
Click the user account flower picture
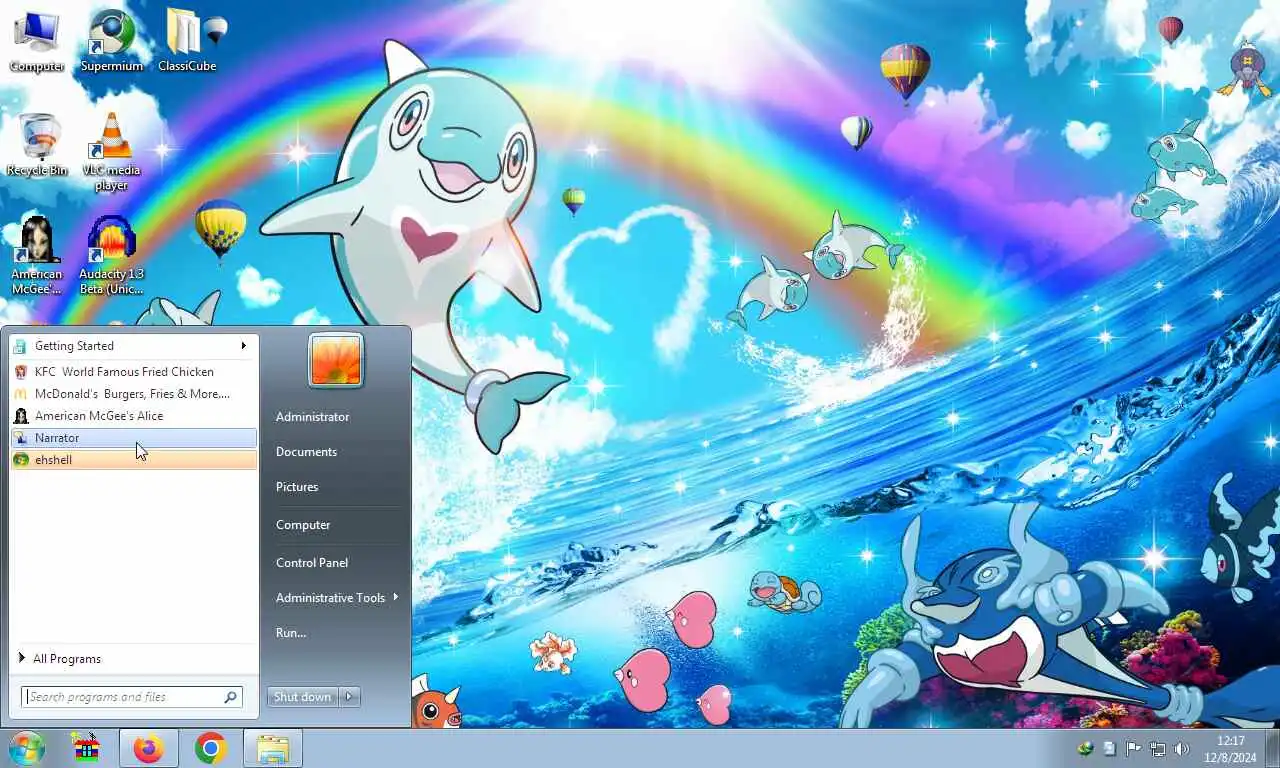coord(336,360)
